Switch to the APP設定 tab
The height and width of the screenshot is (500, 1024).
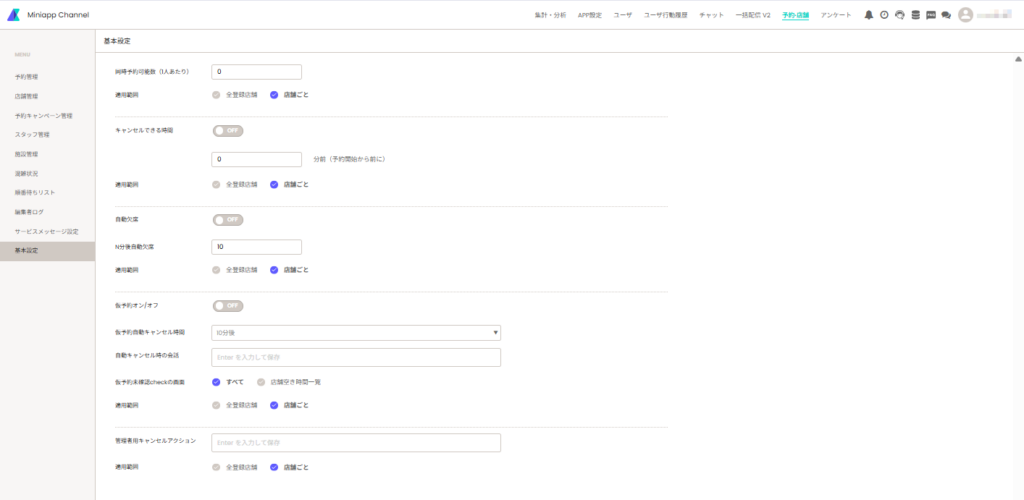point(589,15)
